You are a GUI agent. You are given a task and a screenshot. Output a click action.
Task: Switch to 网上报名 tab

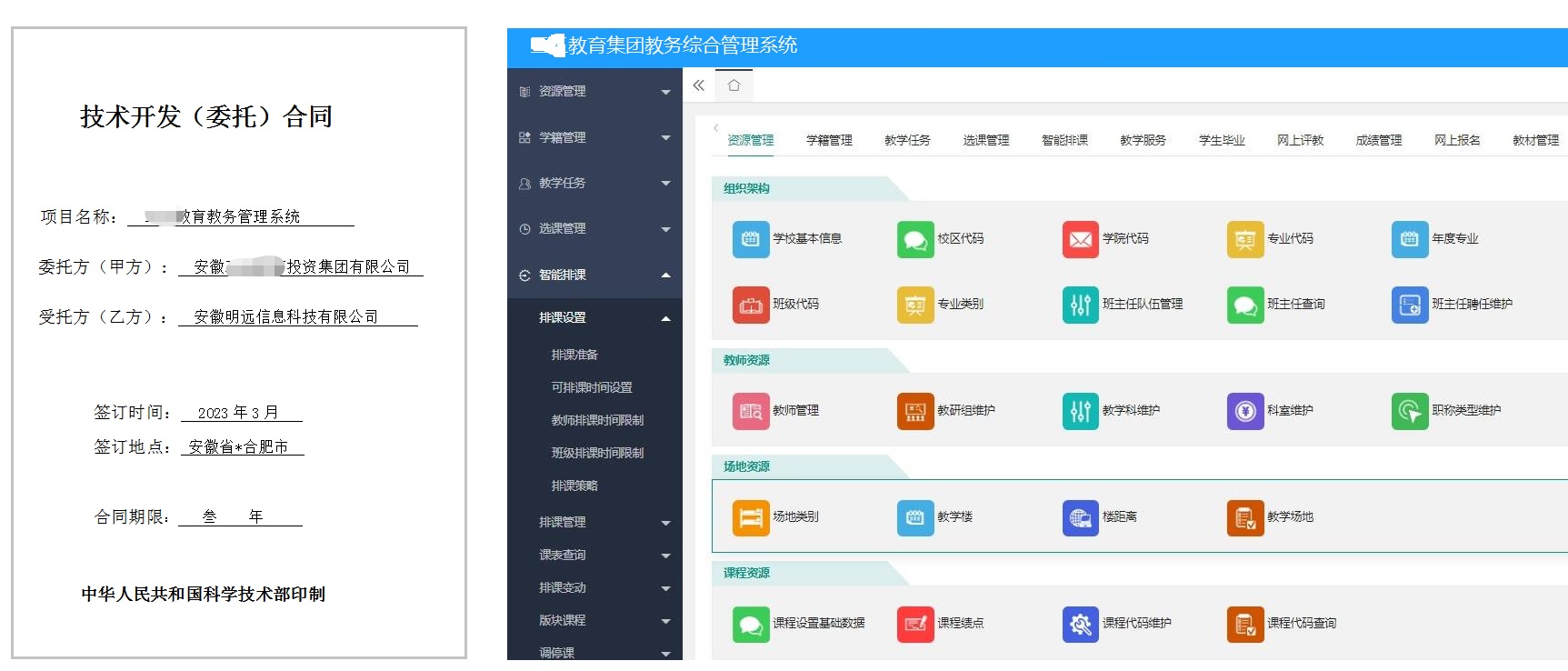pos(1457,140)
